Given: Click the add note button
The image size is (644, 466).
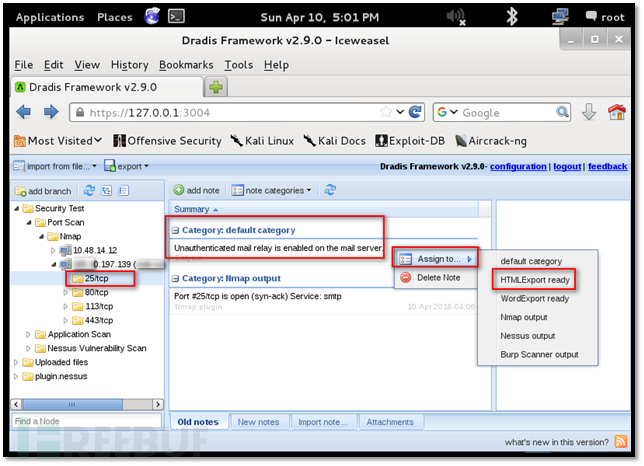Looking at the screenshot, I should click(x=196, y=190).
